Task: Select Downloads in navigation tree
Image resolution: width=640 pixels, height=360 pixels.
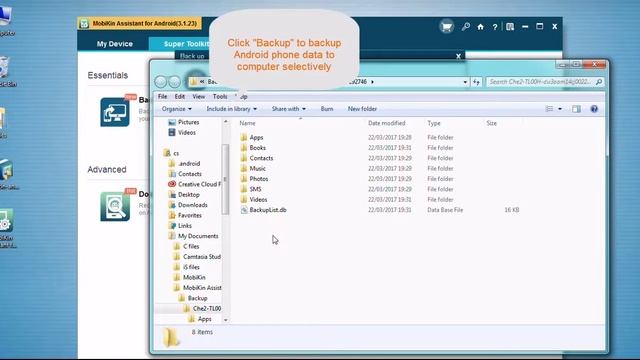Action: 193,205
